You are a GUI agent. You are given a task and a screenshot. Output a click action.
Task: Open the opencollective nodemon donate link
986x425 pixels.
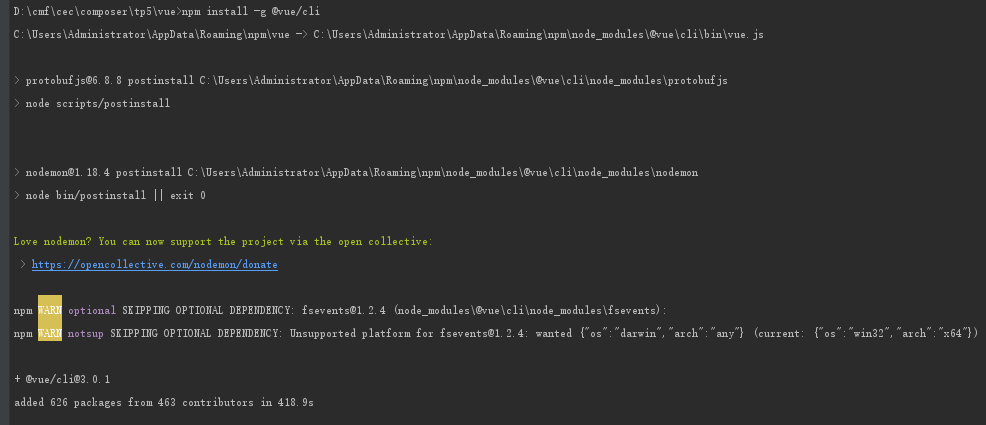click(x=154, y=265)
